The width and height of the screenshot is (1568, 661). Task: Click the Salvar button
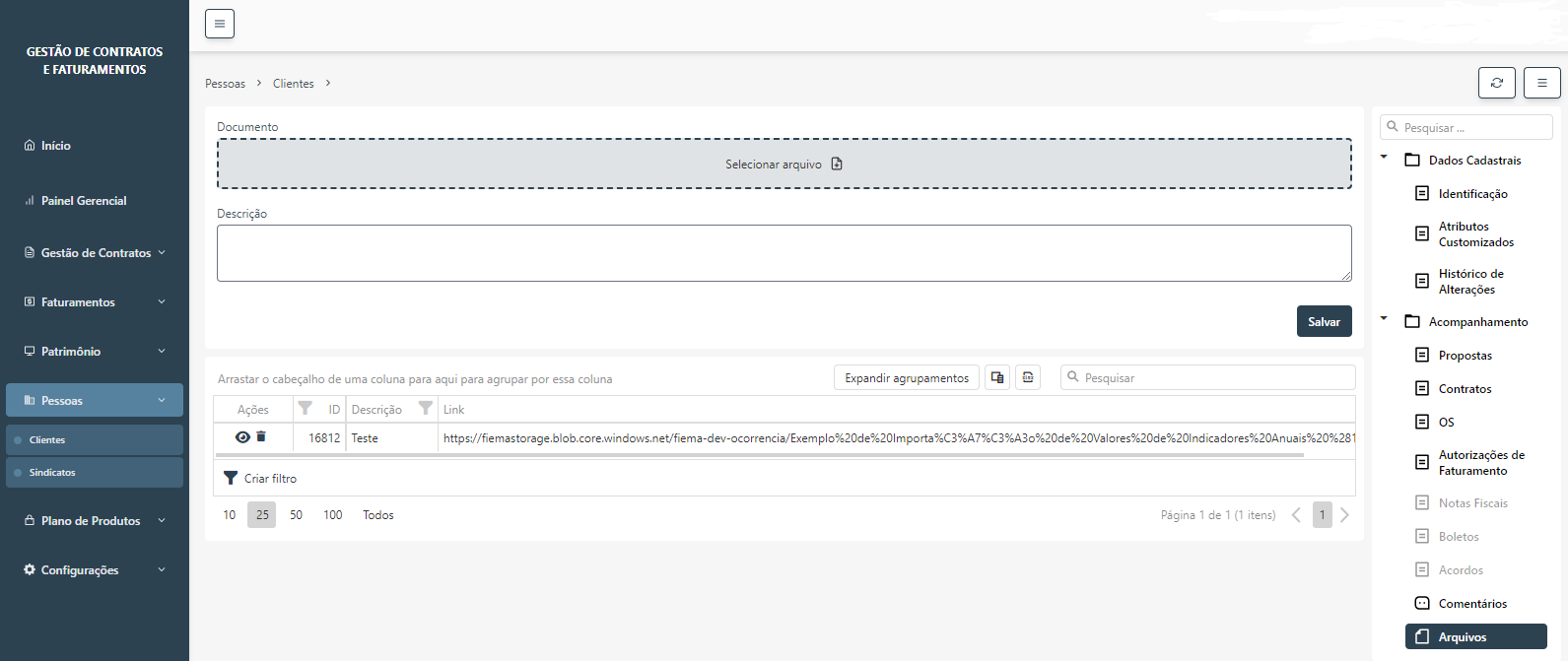[1324, 322]
